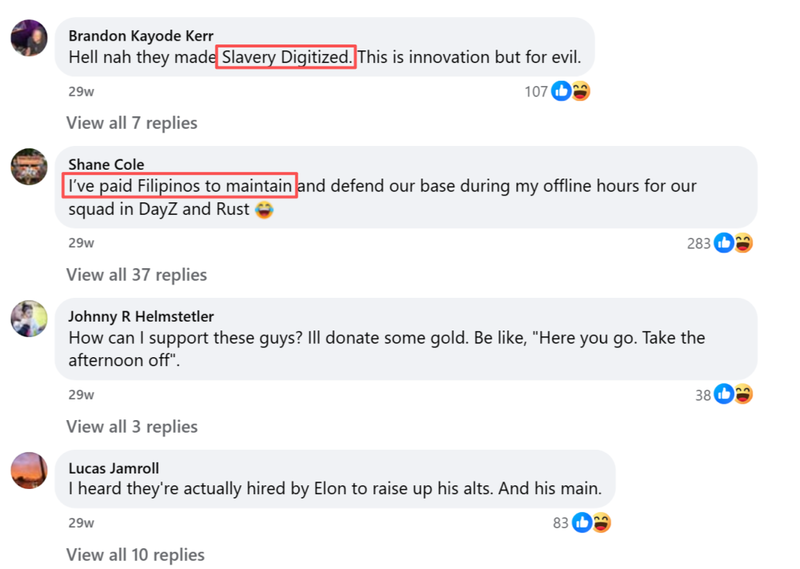Click Lucas Jamroll's name link
This screenshot has width=800, height=569.
(113, 467)
